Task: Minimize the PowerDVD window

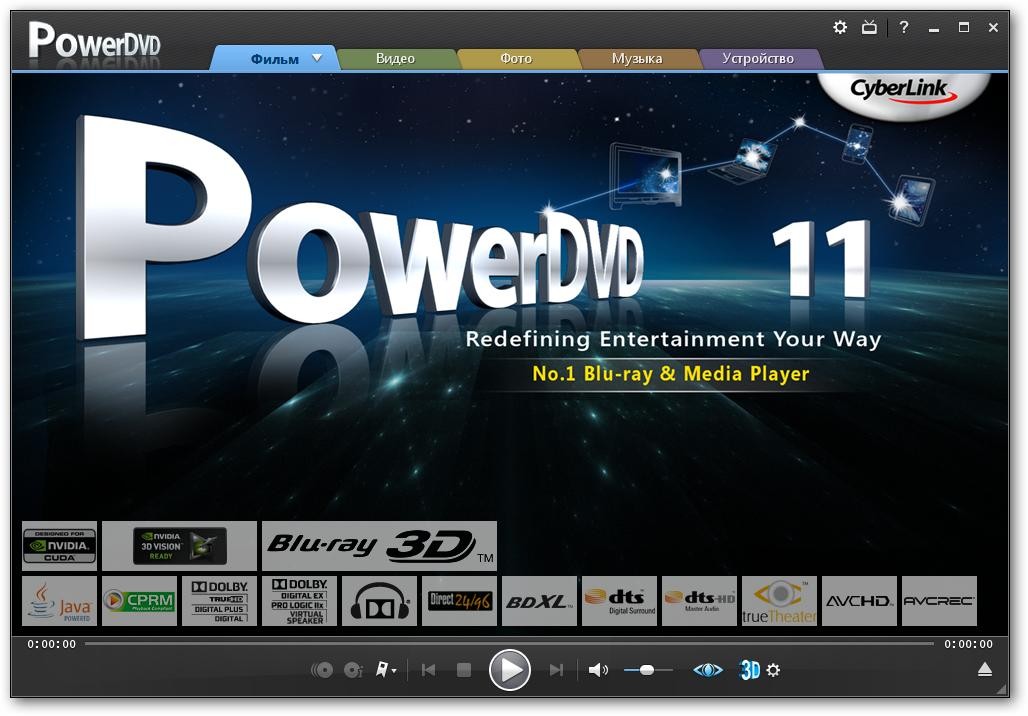Action: point(934,28)
